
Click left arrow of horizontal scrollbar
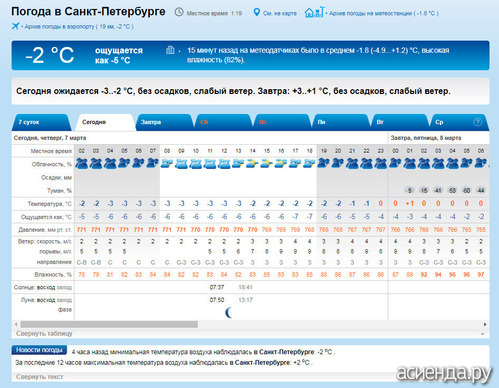click(x=16, y=324)
